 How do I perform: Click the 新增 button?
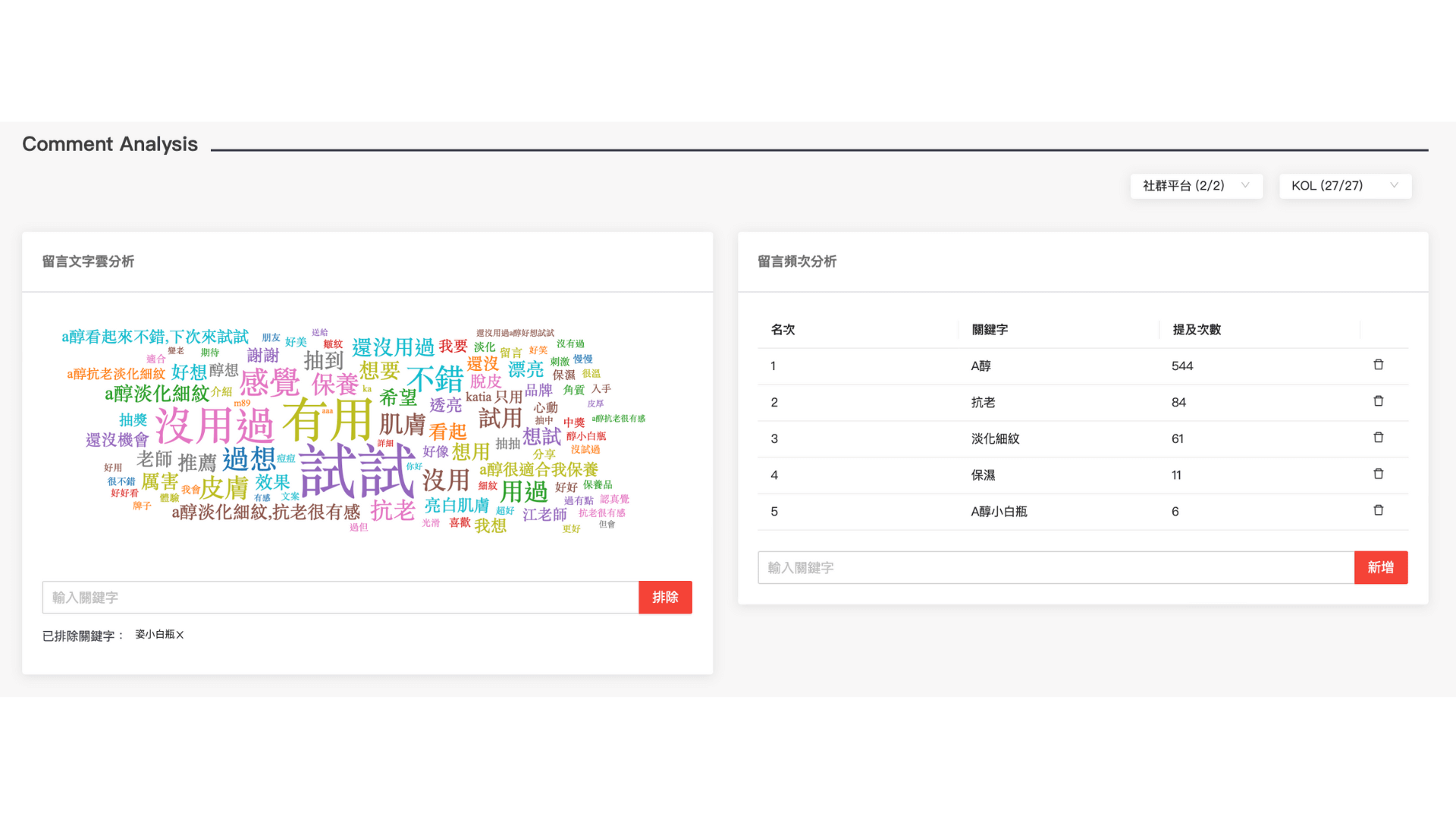pyautogui.click(x=1381, y=567)
